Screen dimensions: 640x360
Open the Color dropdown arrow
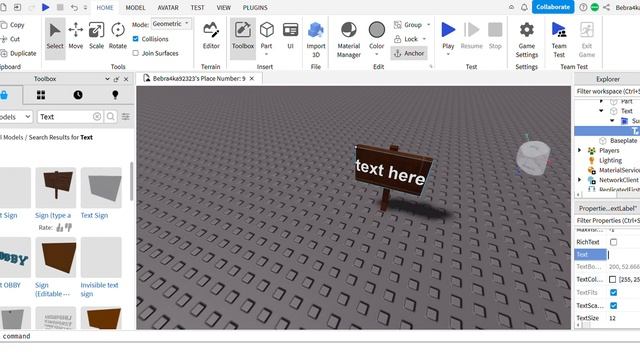[376, 54]
